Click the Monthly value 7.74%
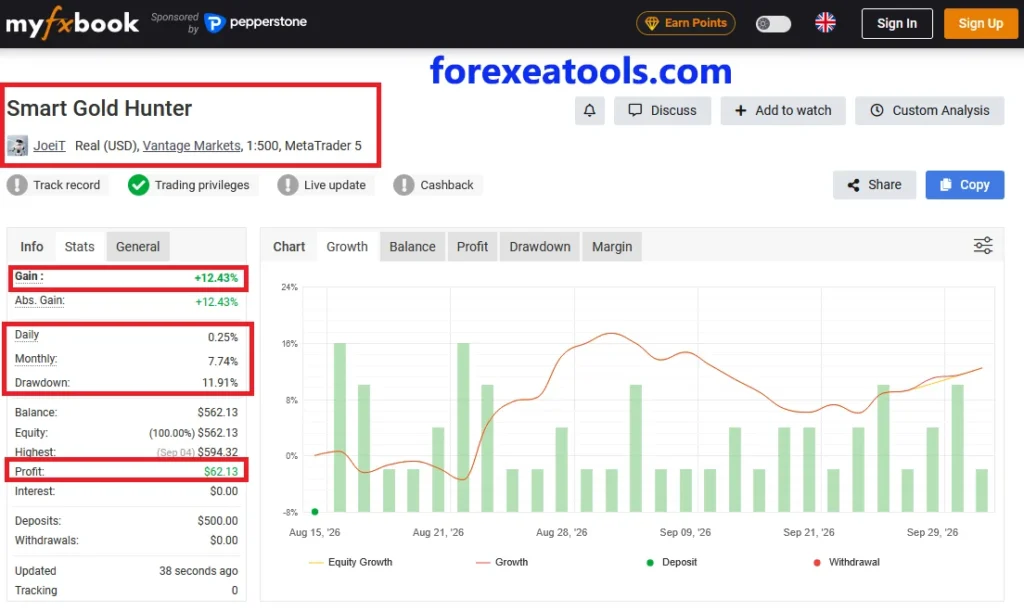The height and width of the screenshot is (611, 1024). [x=223, y=361]
